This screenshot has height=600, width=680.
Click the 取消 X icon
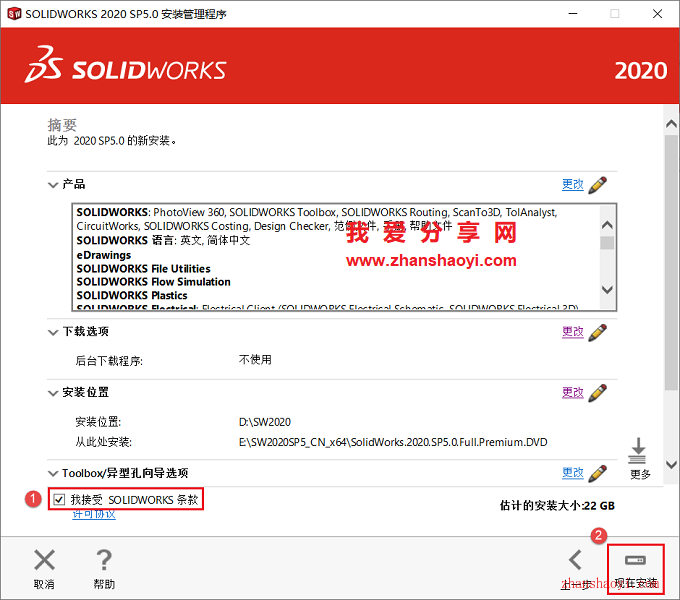tap(44, 560)
